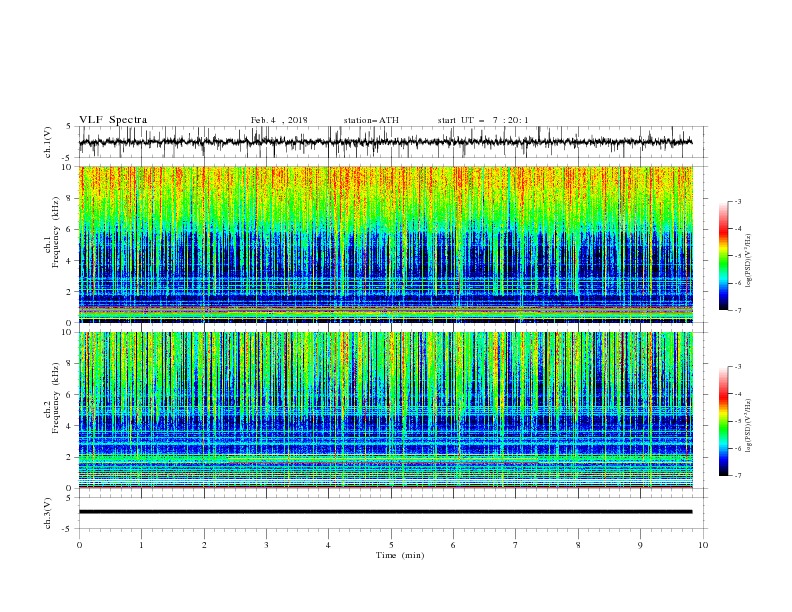Click the time axis tick label '7'

coord(516,545)
